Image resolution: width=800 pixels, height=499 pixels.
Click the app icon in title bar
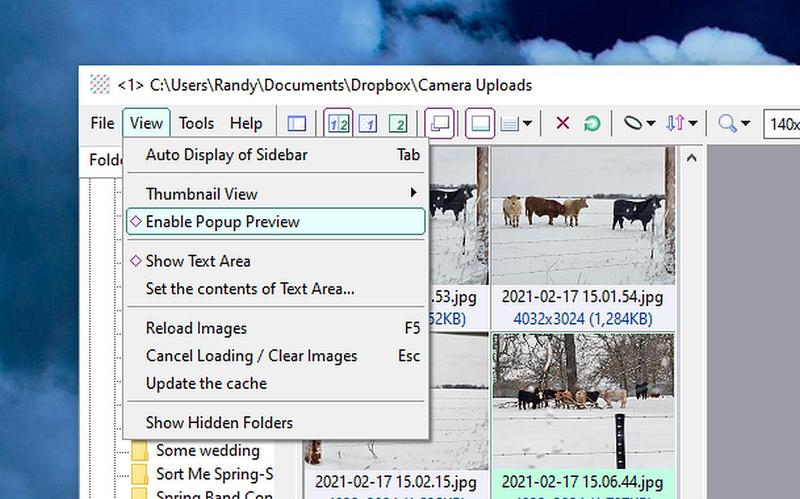tap(99, 85)
